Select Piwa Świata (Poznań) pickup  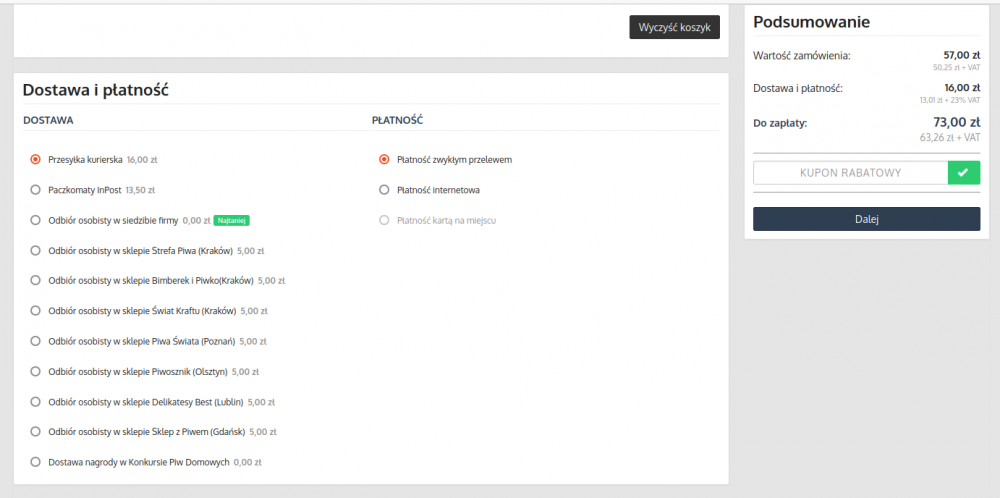click(36, 341)
